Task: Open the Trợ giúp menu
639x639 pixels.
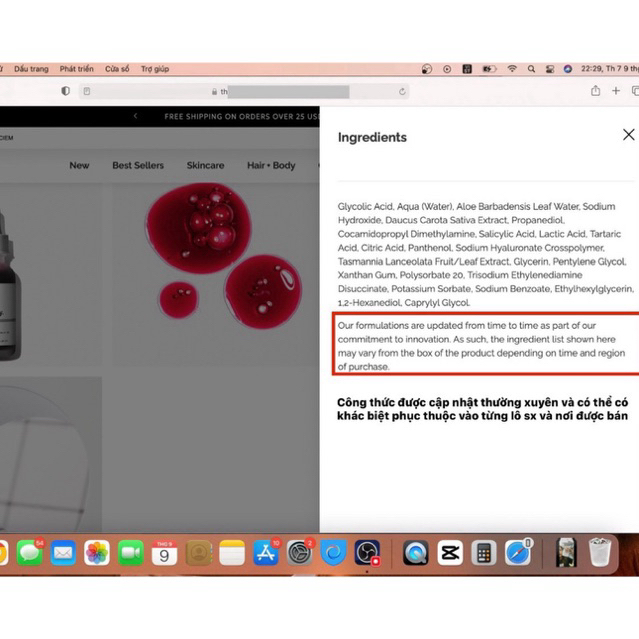Action: click(155, 69)
